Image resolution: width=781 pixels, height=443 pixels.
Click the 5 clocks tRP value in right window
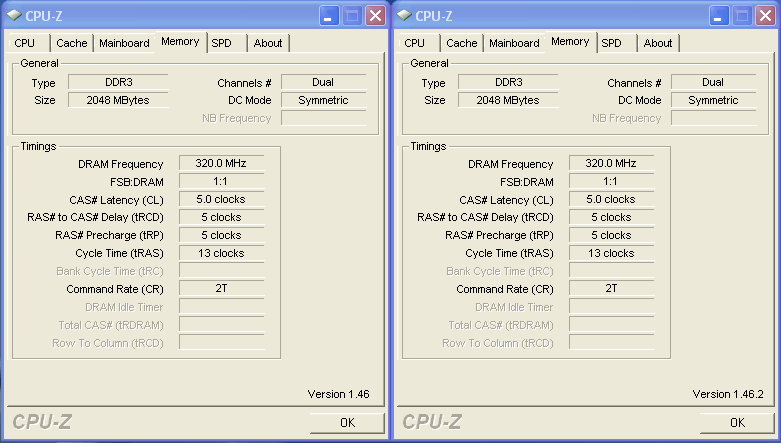[611, 235]
